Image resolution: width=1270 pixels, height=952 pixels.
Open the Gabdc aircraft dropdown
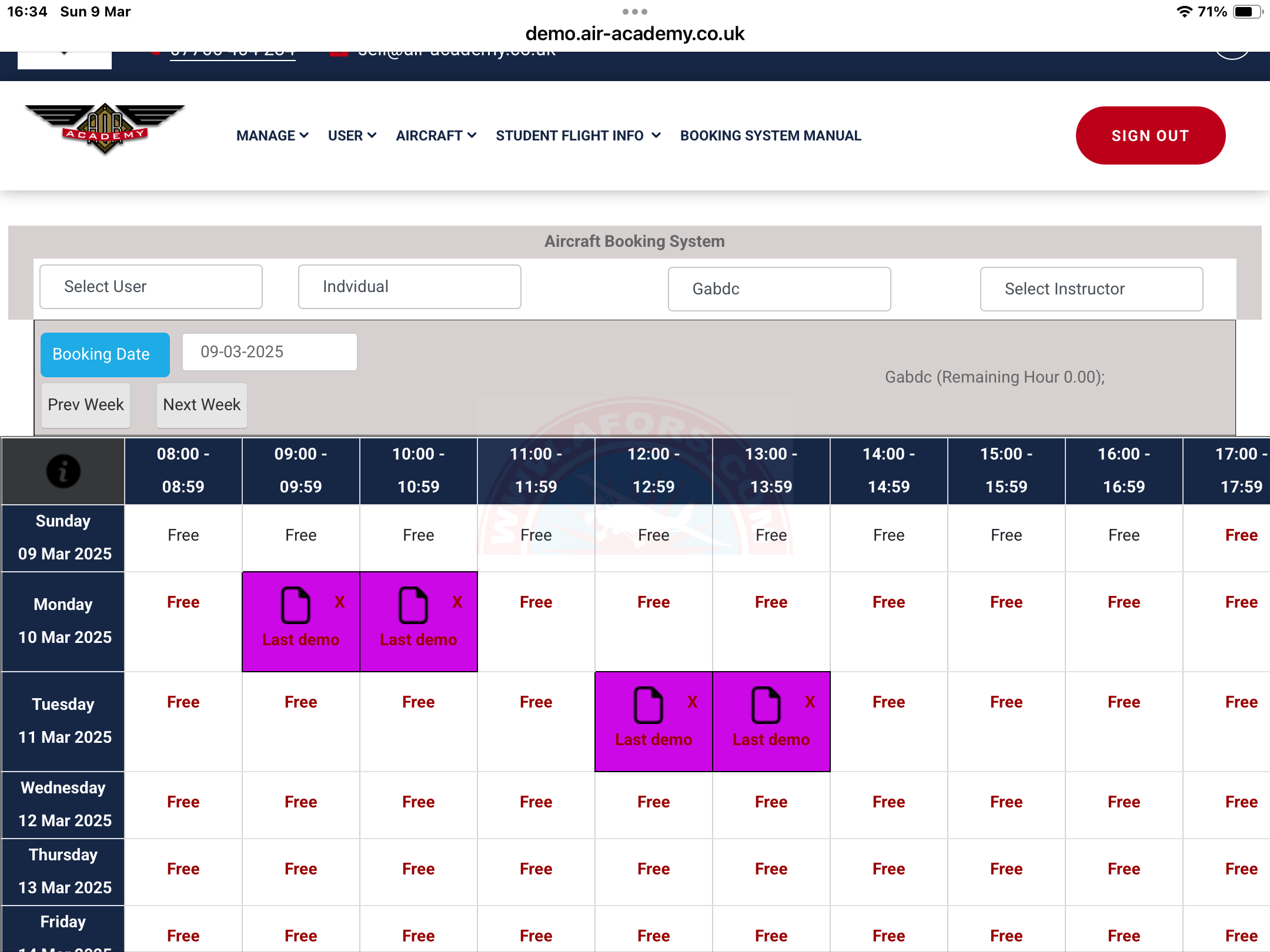(779, 289)
